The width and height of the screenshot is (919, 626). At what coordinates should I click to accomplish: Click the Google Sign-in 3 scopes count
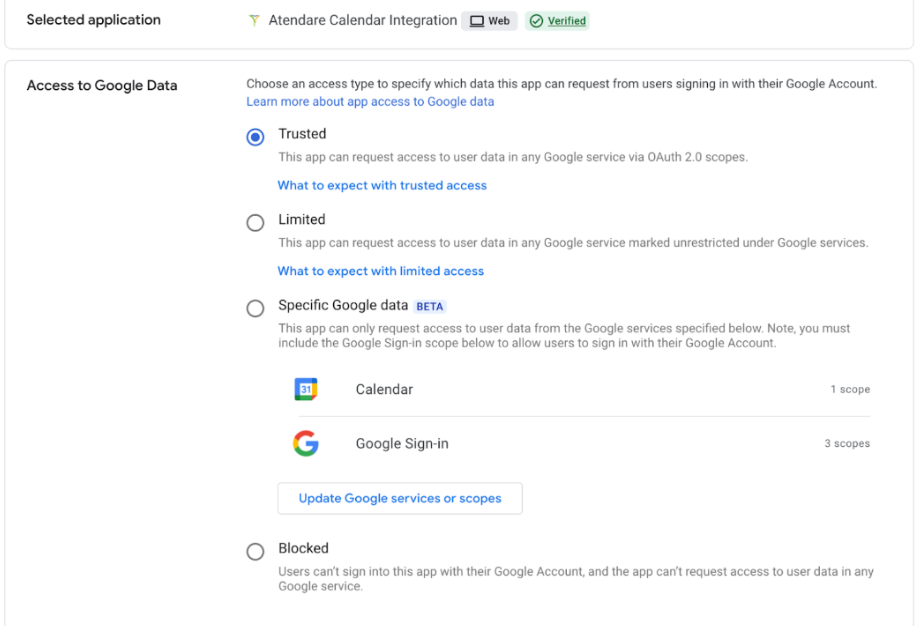coord(846,444)
